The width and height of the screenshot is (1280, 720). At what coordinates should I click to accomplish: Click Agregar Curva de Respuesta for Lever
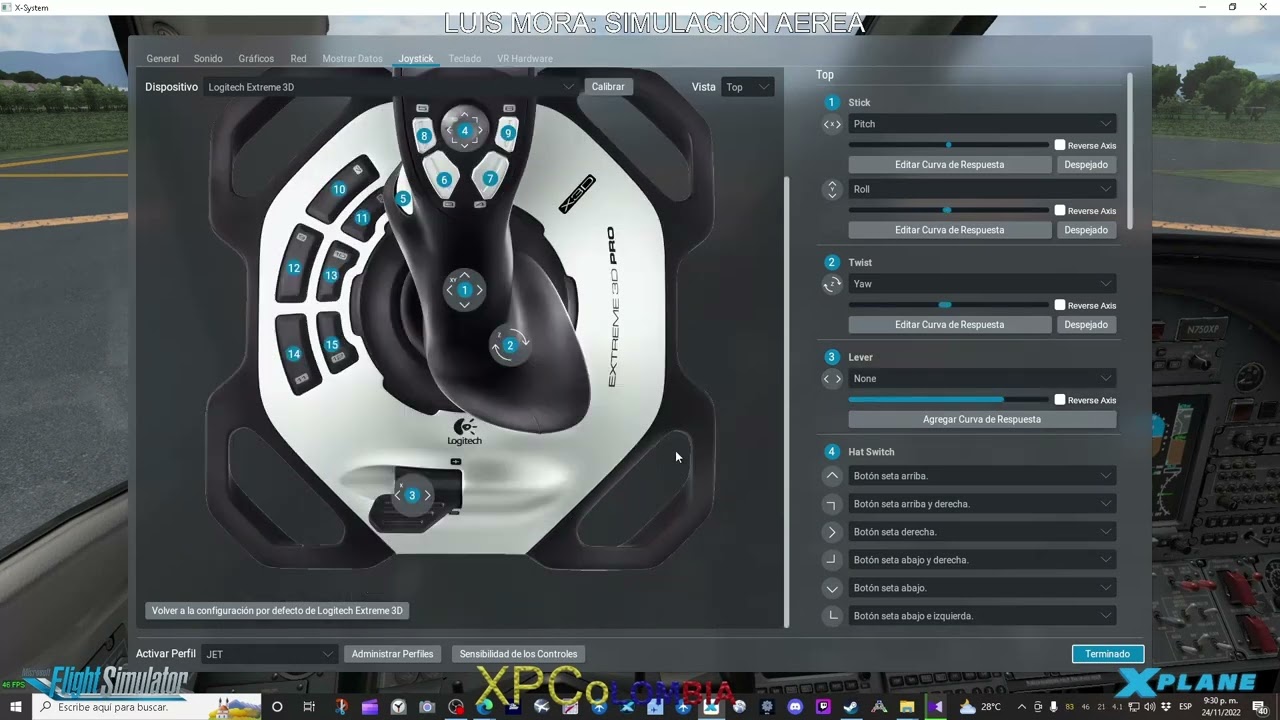[x=982, y=420]
